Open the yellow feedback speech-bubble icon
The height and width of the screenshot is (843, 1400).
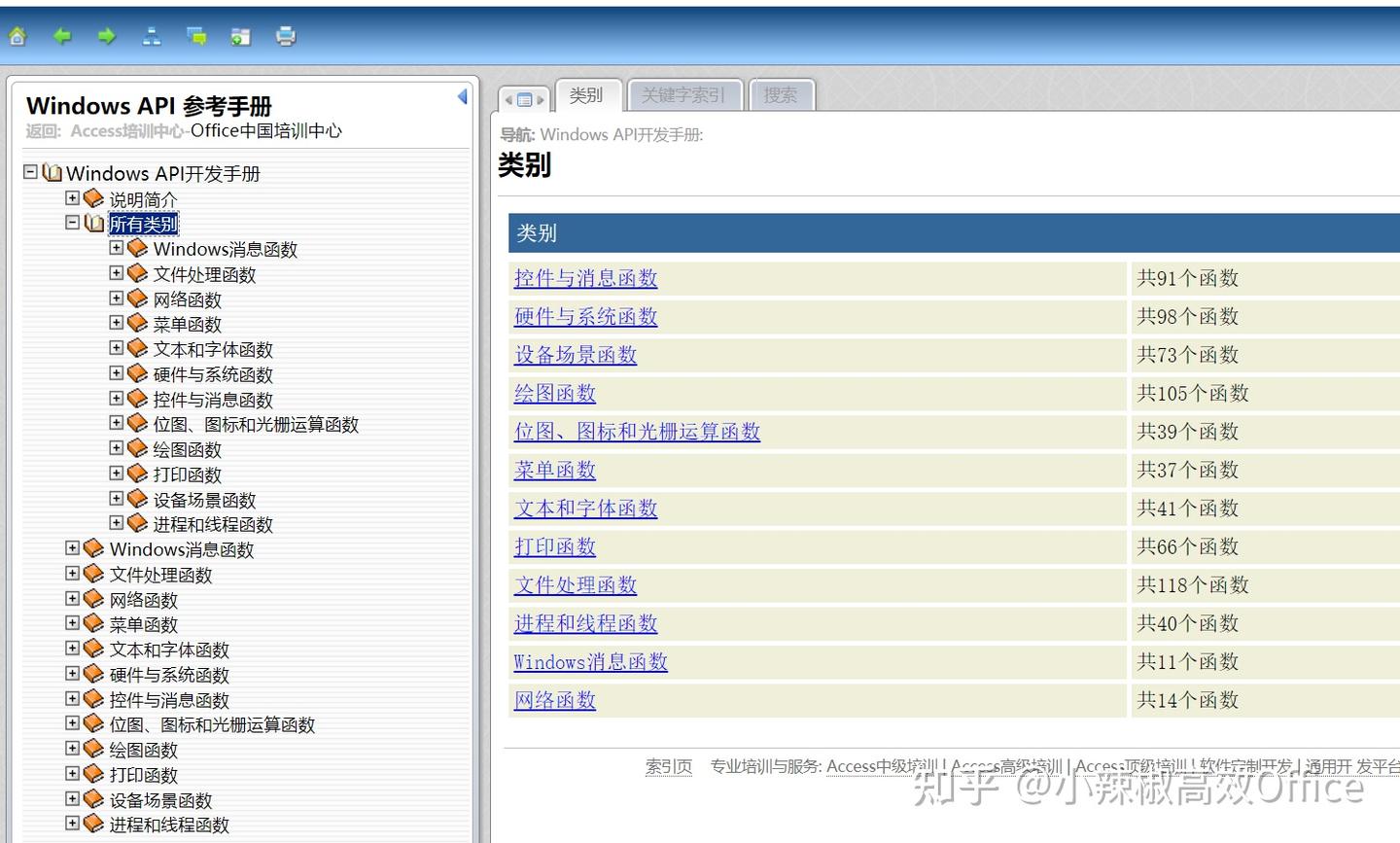coord(195,35)
